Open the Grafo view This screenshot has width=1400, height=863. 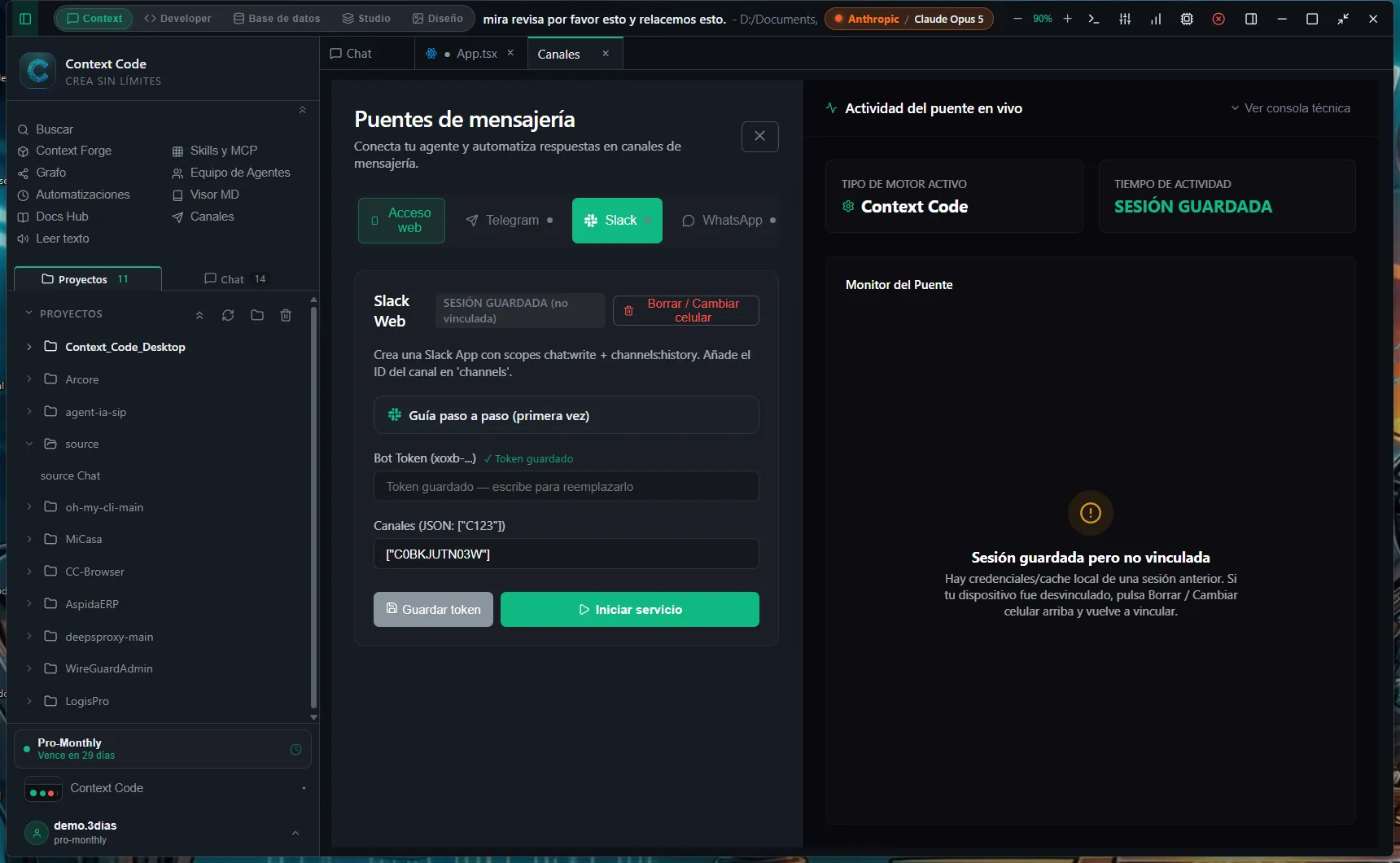[x=42, y=173]
